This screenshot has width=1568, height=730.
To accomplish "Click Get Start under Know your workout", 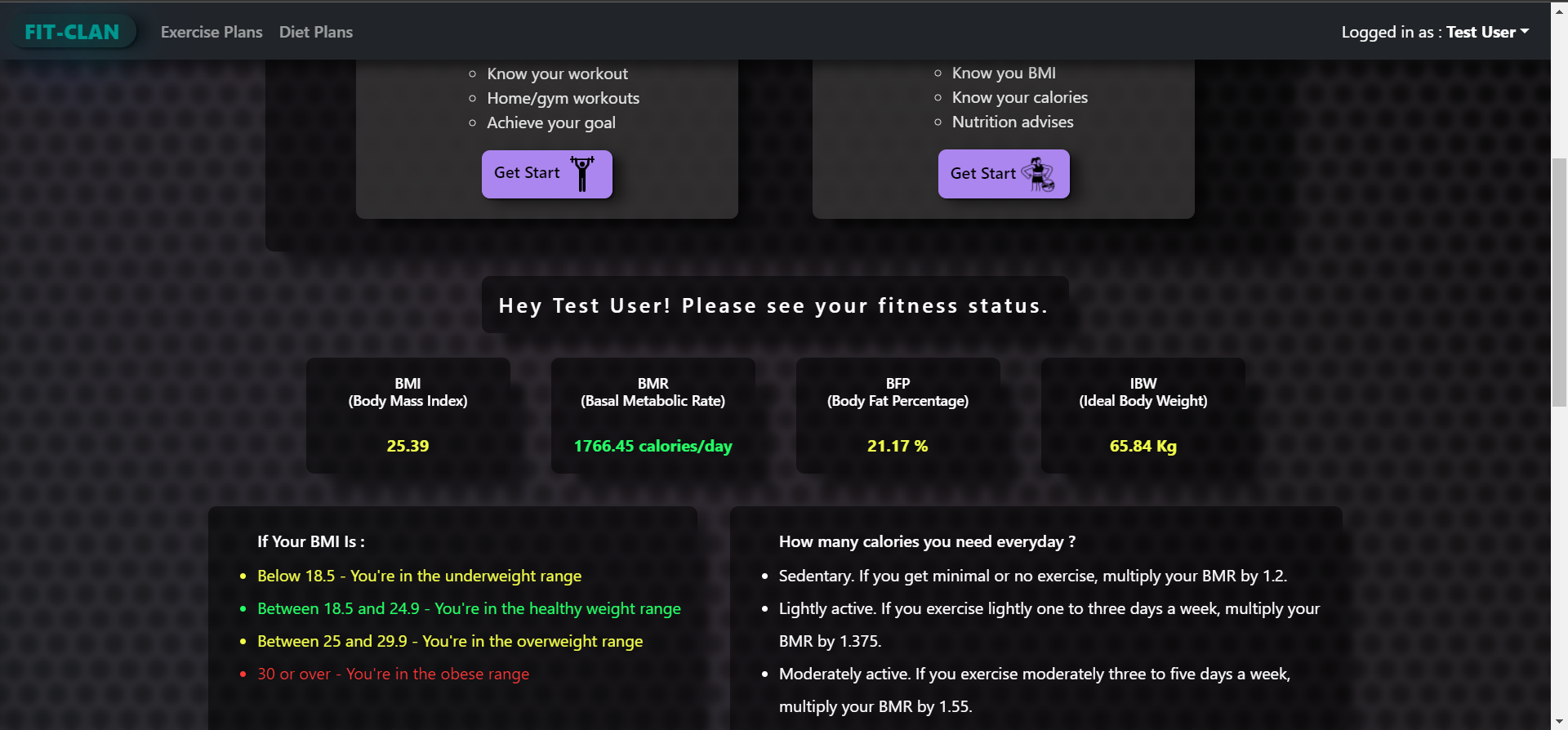I will coord(546,174).
